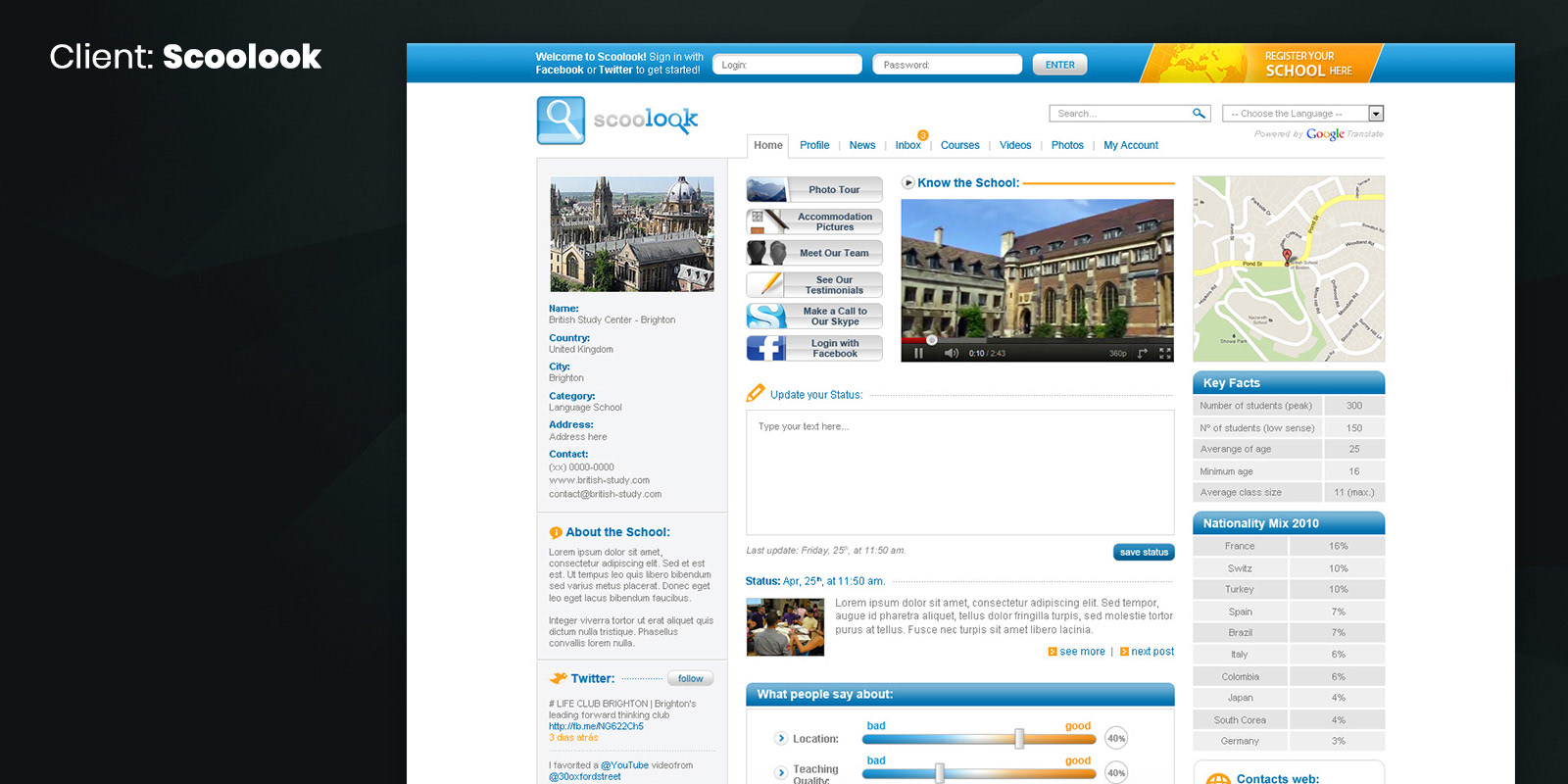Click the Google Translate logo
The height and width of the screenshot is (784, 1568).
point(1325,134)
